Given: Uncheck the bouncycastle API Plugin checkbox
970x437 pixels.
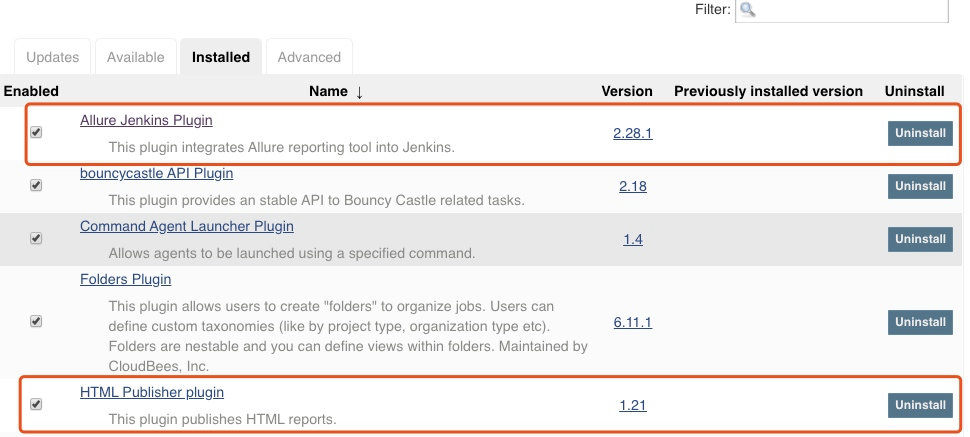Looking at the screenshot, I should coord(36,185).
